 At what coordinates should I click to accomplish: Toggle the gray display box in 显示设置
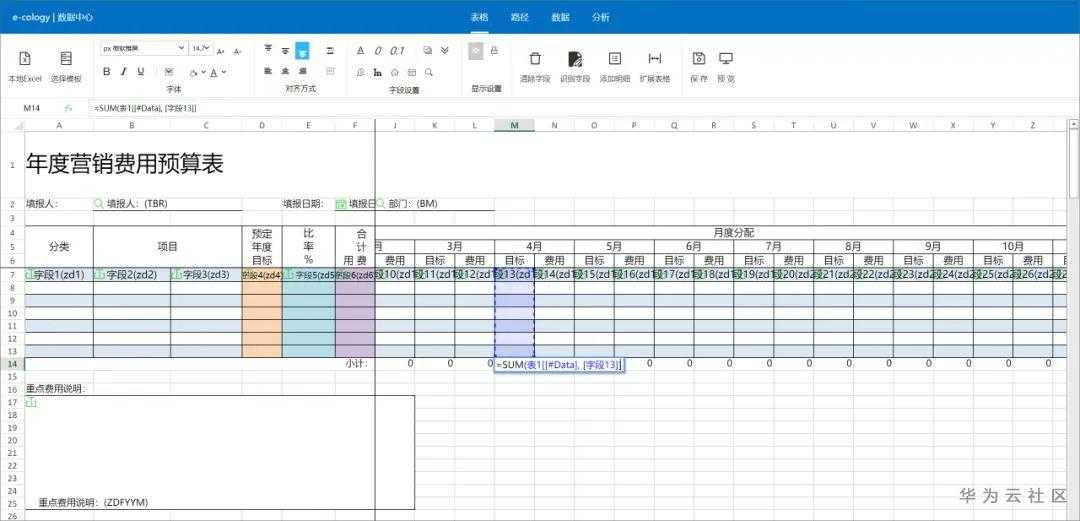tap(476, 51)
